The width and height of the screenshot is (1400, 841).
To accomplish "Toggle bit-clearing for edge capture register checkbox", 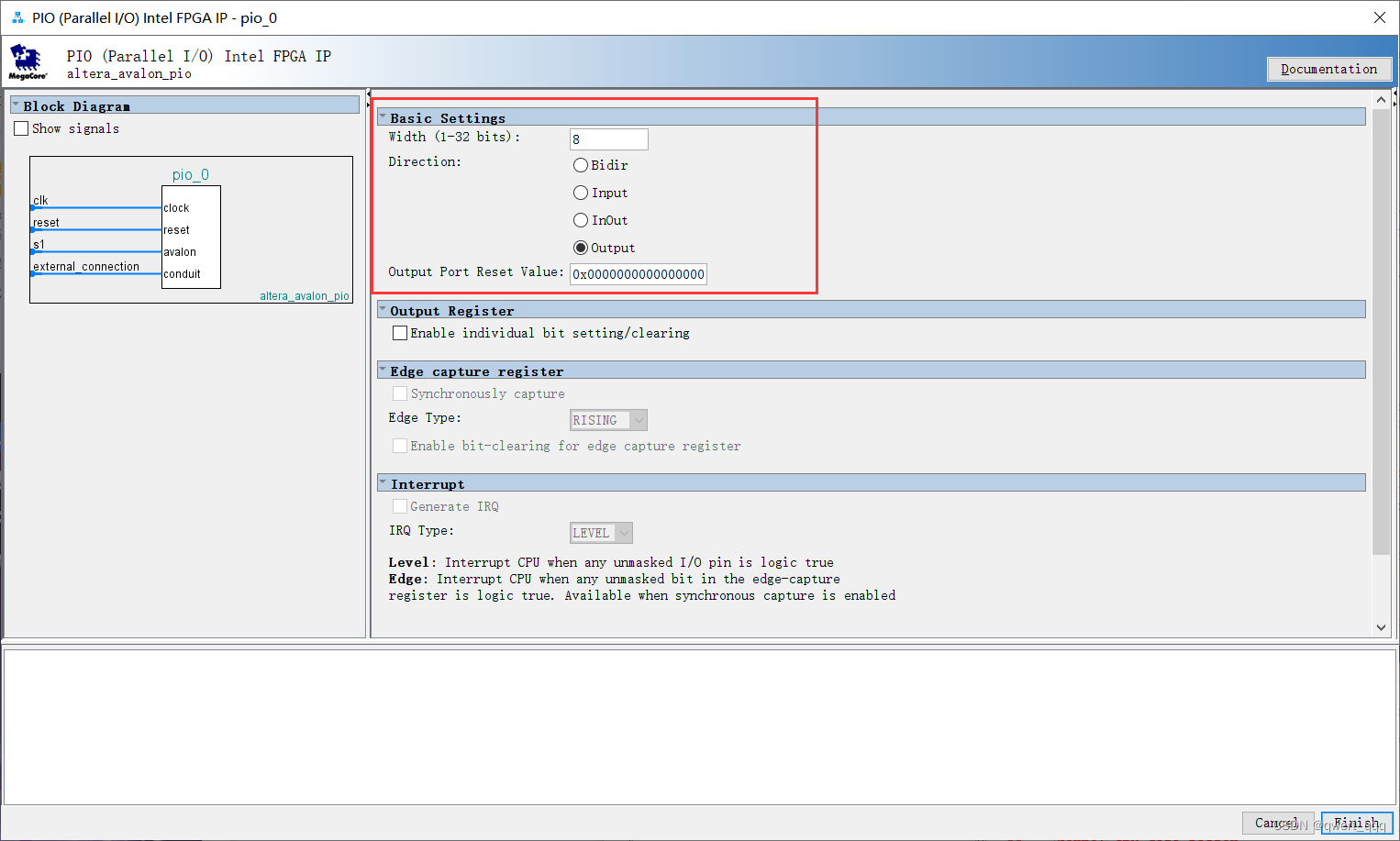I will (400, 446).
